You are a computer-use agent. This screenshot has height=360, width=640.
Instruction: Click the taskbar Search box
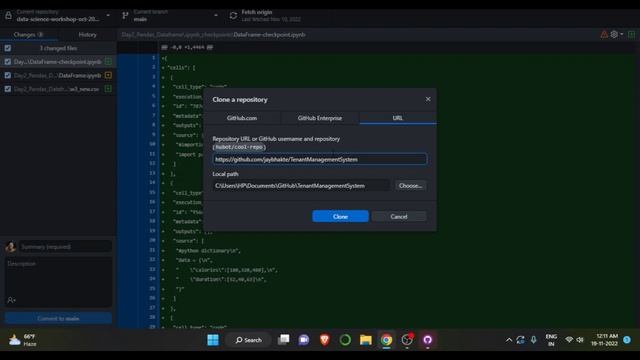249,340
